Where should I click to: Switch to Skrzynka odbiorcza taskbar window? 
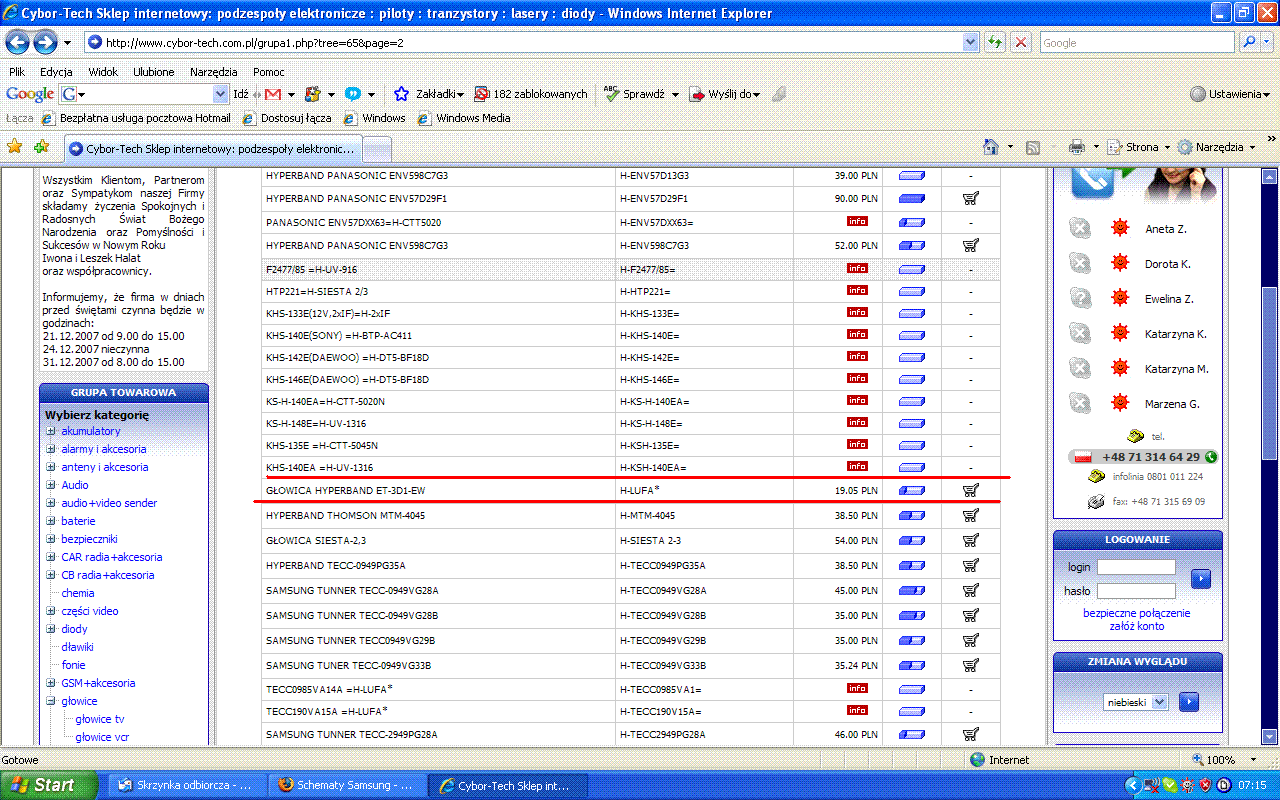tap(186, 786)
